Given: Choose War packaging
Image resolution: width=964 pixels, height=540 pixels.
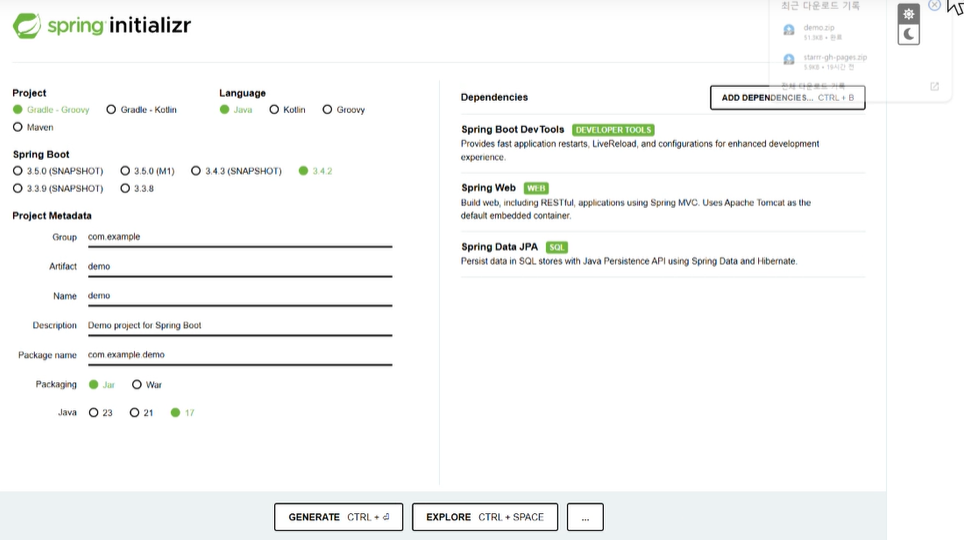Looking at the screenshot, I should click(x=147, y=384).
